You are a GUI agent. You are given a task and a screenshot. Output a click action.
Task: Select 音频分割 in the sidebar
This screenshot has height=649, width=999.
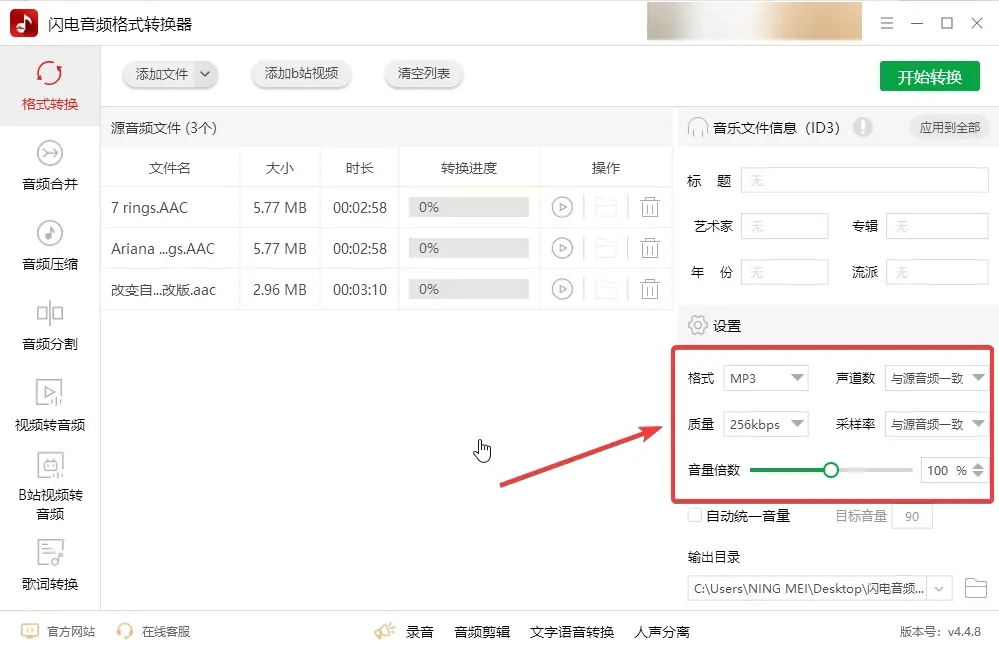tap(50, 326)
